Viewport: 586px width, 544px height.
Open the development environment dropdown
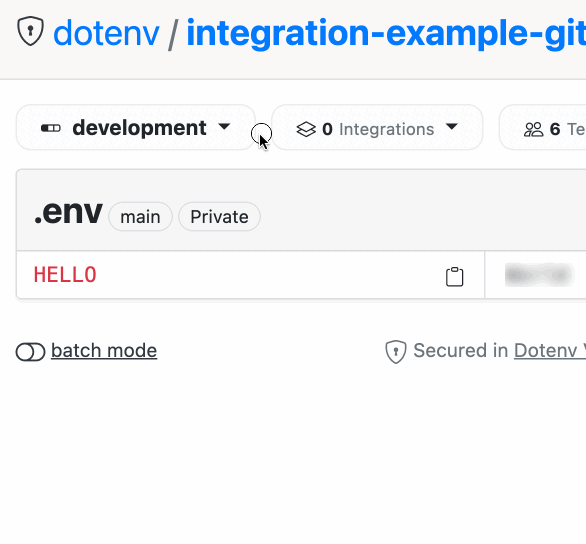pyautogui.click(x=136, y=127)
